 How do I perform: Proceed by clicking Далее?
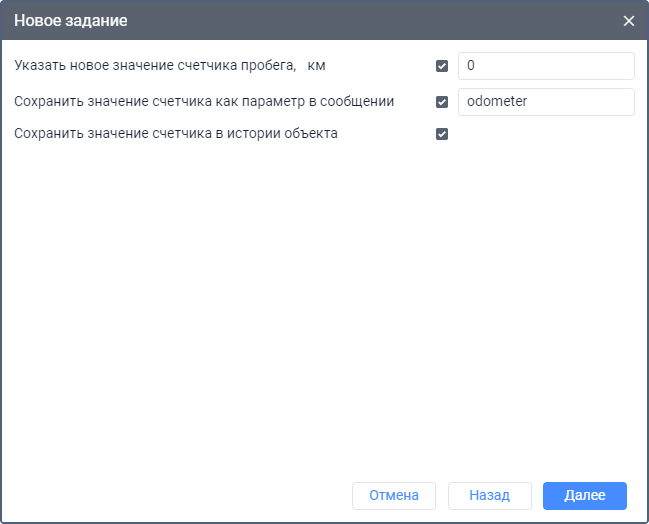pos(584,495)
